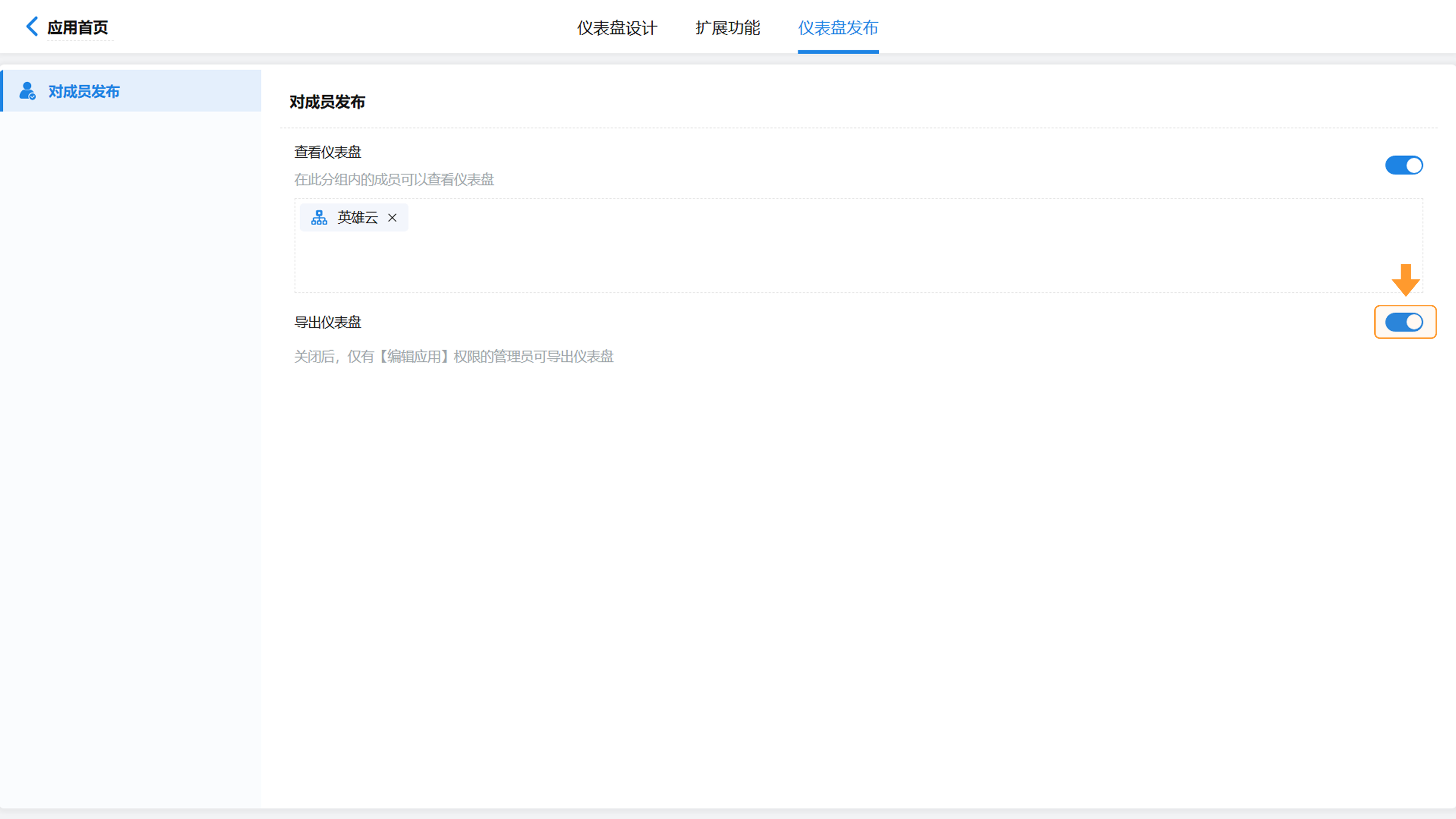Toggle the 查看仪表盘 switch
Image resolution: width=1456 pixels, height=819 pixels.
[x=1403, y=165]
